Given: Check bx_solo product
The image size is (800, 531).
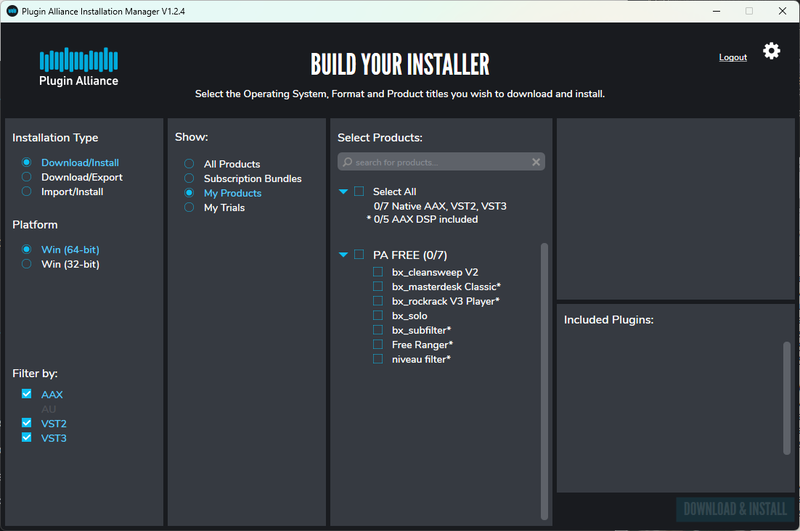Looking at the screenshot, I should pos(378,315).
